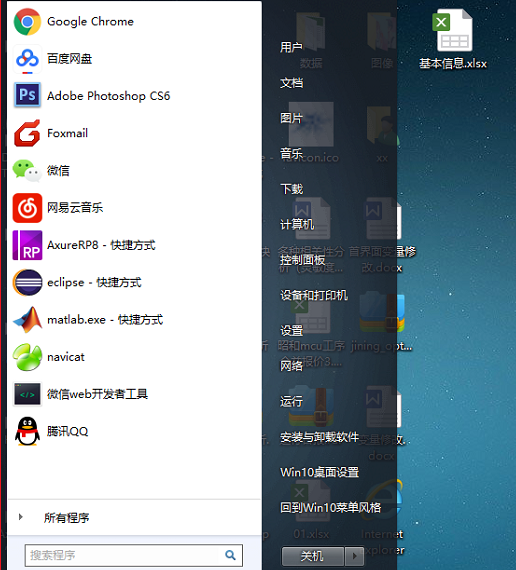
Task: Select 回到Win10菜单风格 entry
Action: point(331,507)
